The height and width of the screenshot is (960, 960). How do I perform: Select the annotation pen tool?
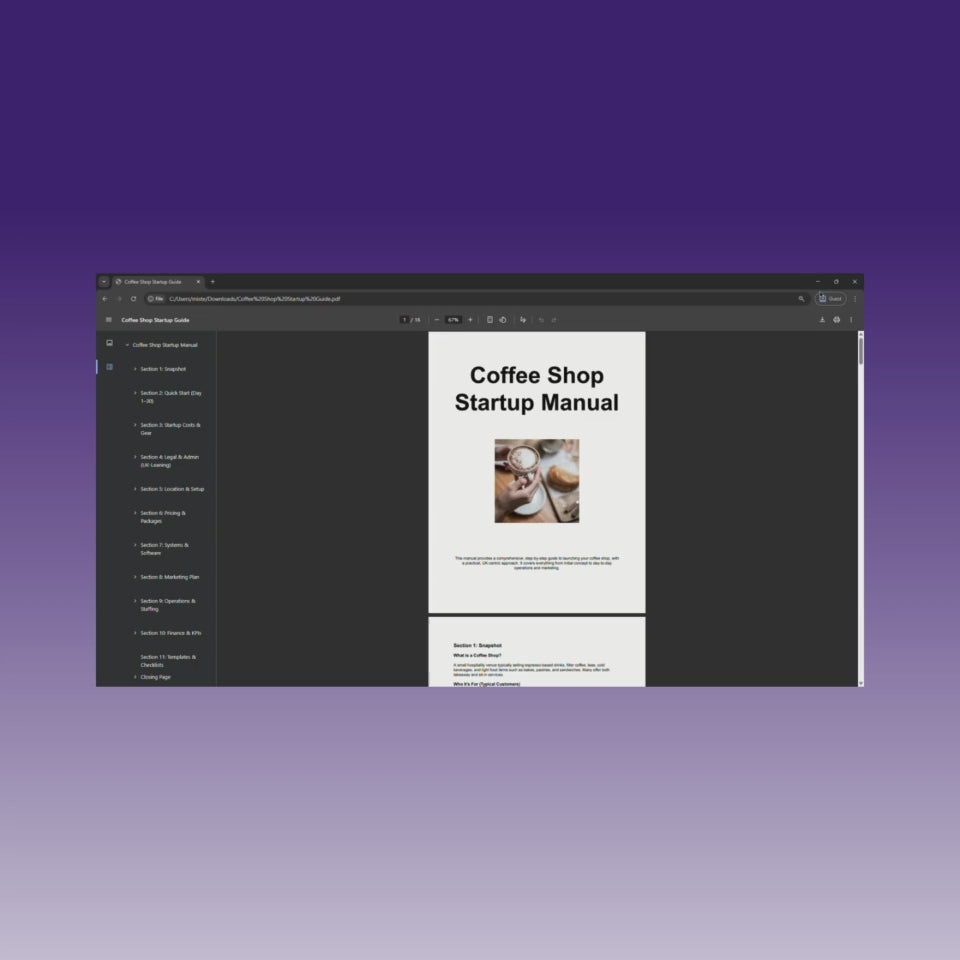pos(523,319)
